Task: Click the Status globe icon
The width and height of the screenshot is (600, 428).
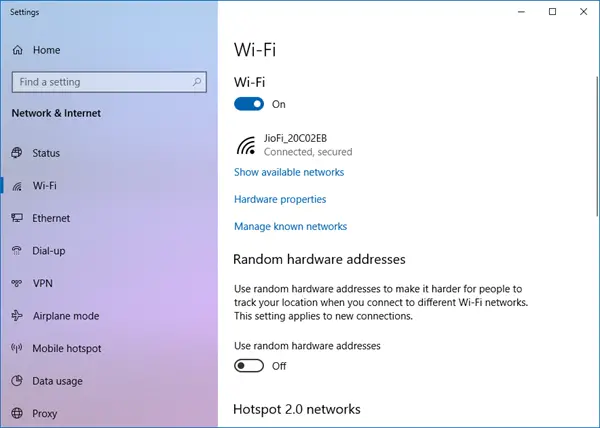Action: [x=17, y=153]
